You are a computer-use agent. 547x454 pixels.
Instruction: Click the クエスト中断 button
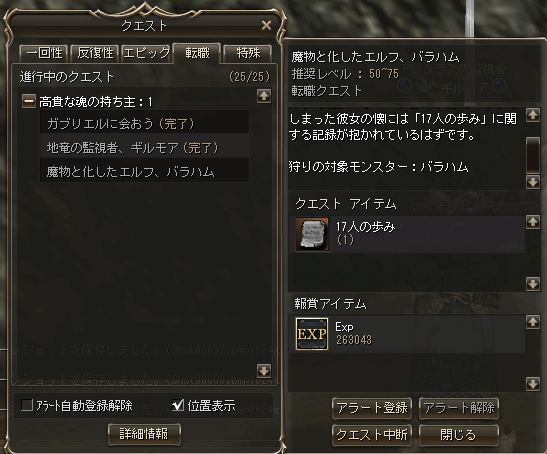(372, 435)
